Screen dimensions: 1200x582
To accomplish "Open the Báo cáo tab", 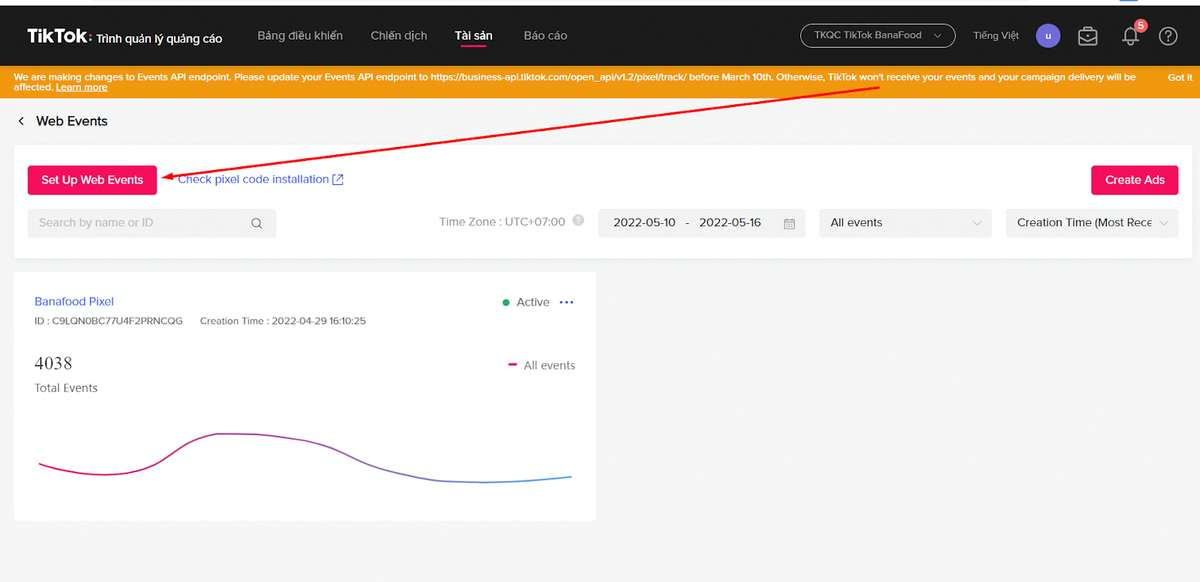I will [545, 36].
